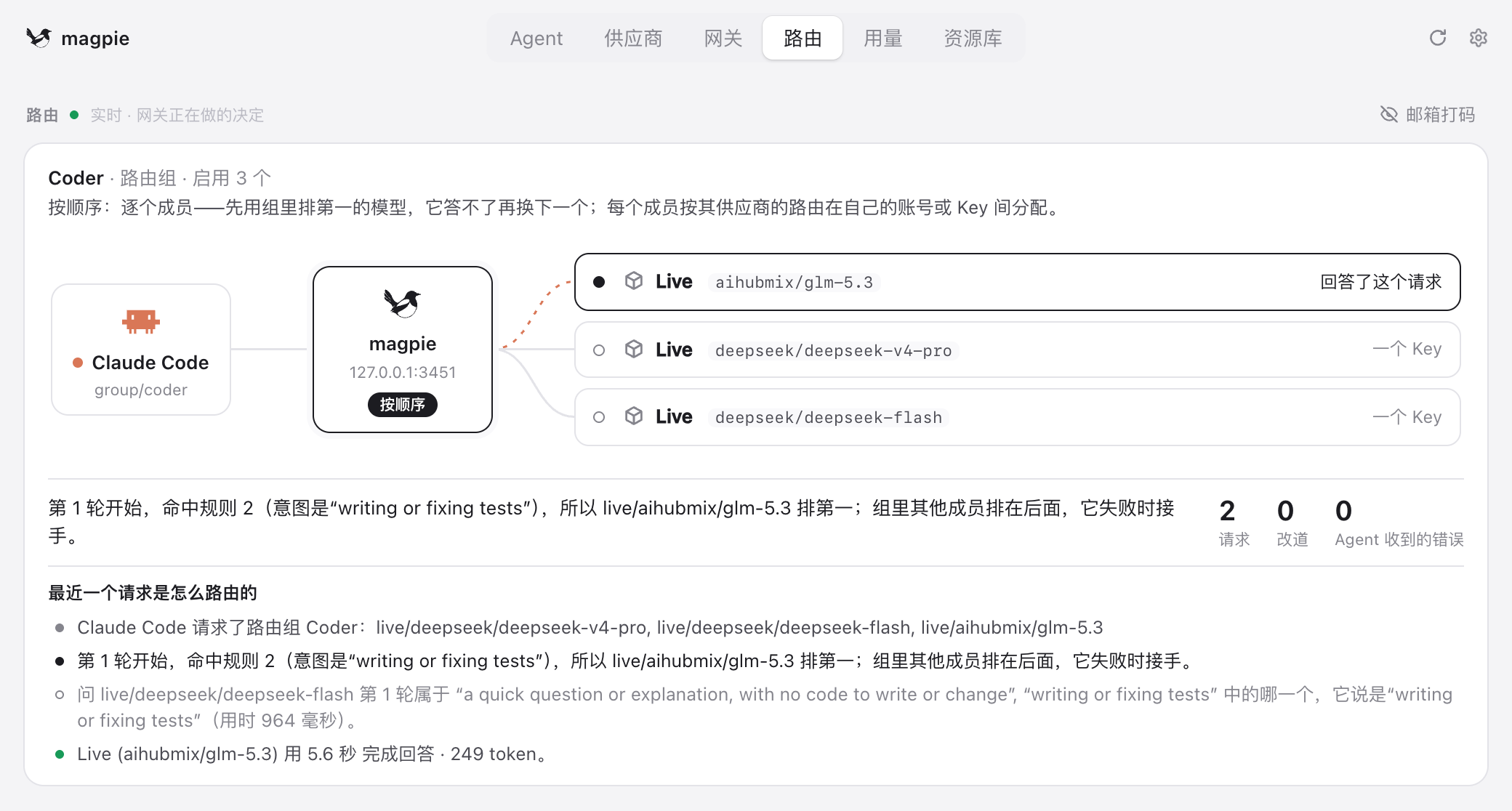Switch to the Agent tab

(x=536, y=38)
